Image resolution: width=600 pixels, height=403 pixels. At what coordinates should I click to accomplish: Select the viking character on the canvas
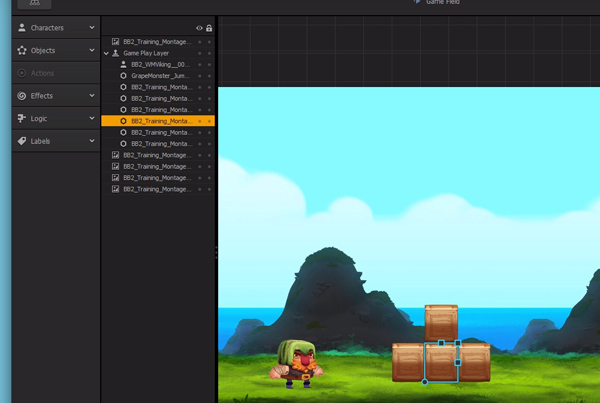pos(297,364)
